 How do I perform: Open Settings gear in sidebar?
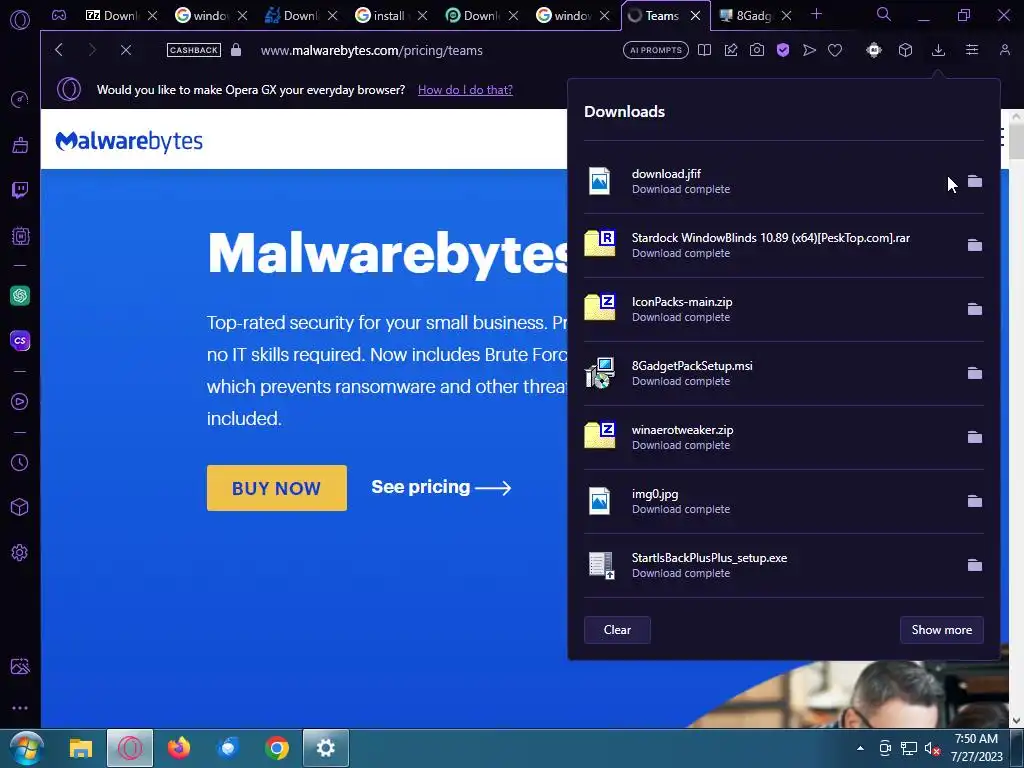20,552
